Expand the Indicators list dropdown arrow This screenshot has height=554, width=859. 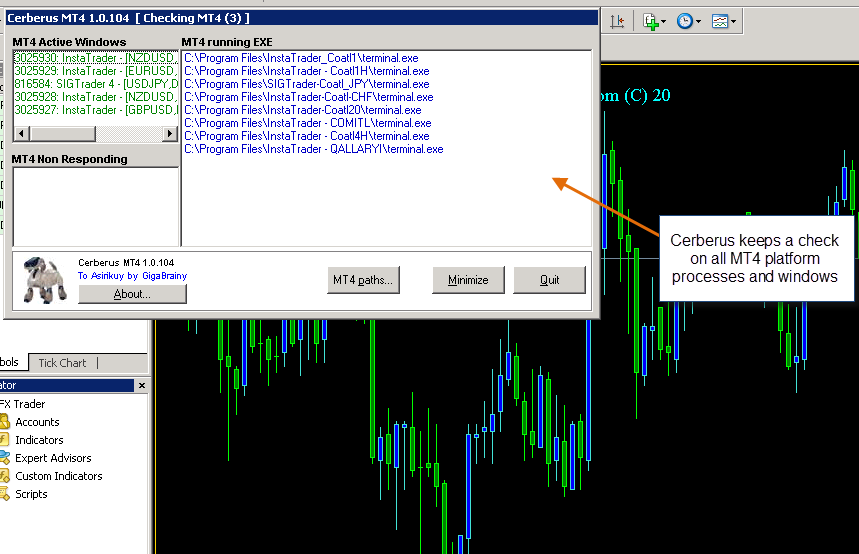point(663,22)
